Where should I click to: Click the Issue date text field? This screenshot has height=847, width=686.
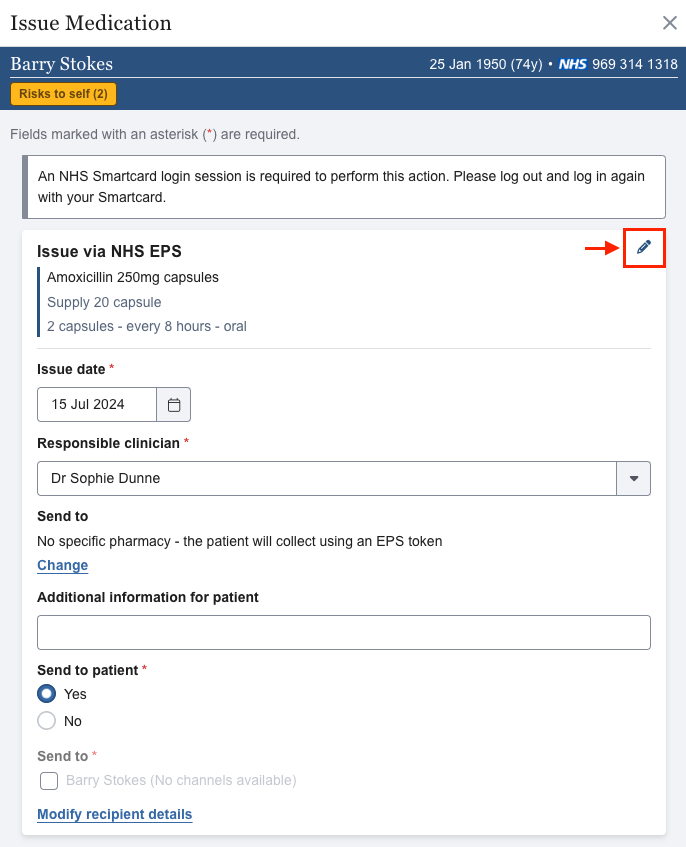pyautogui.click(x=97, y=405)
